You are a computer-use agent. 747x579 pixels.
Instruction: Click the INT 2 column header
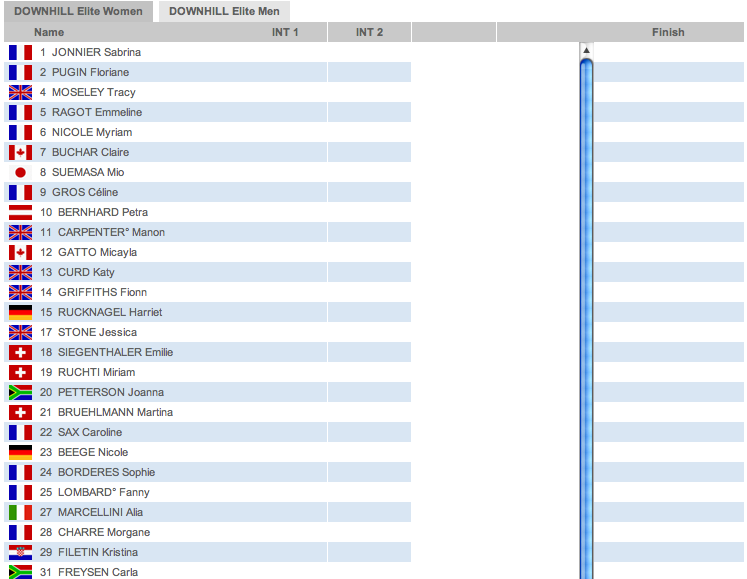click(x=369, y=32)
